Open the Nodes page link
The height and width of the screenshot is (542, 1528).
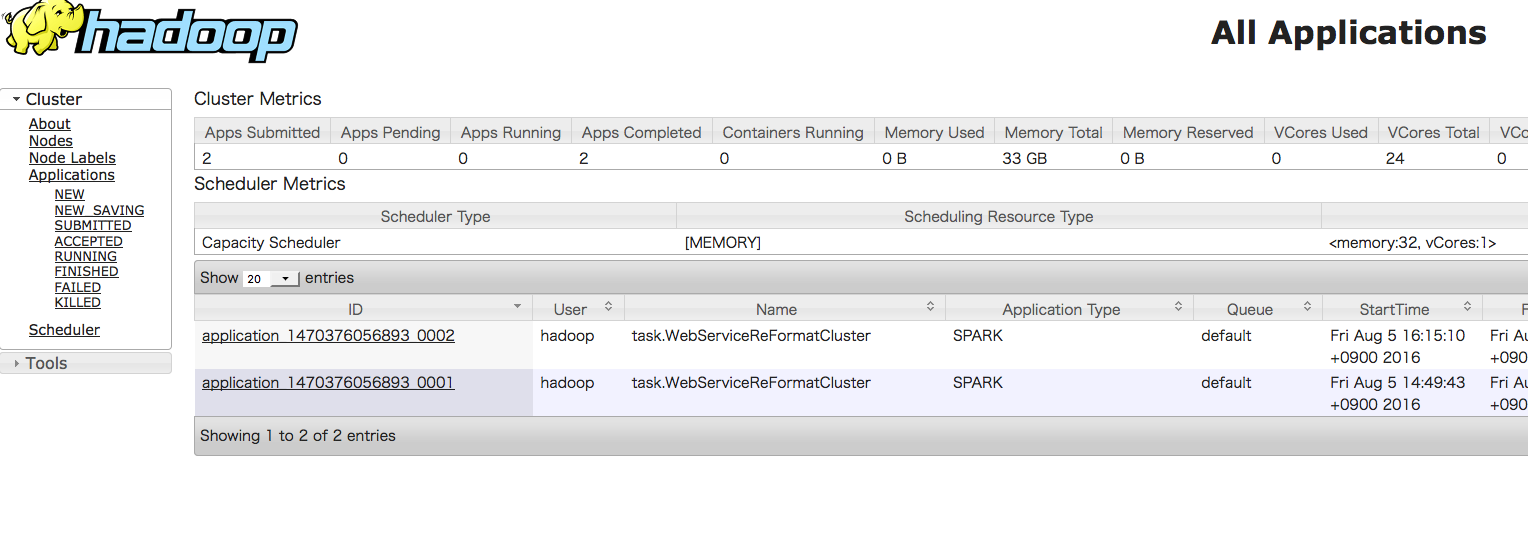50,141
